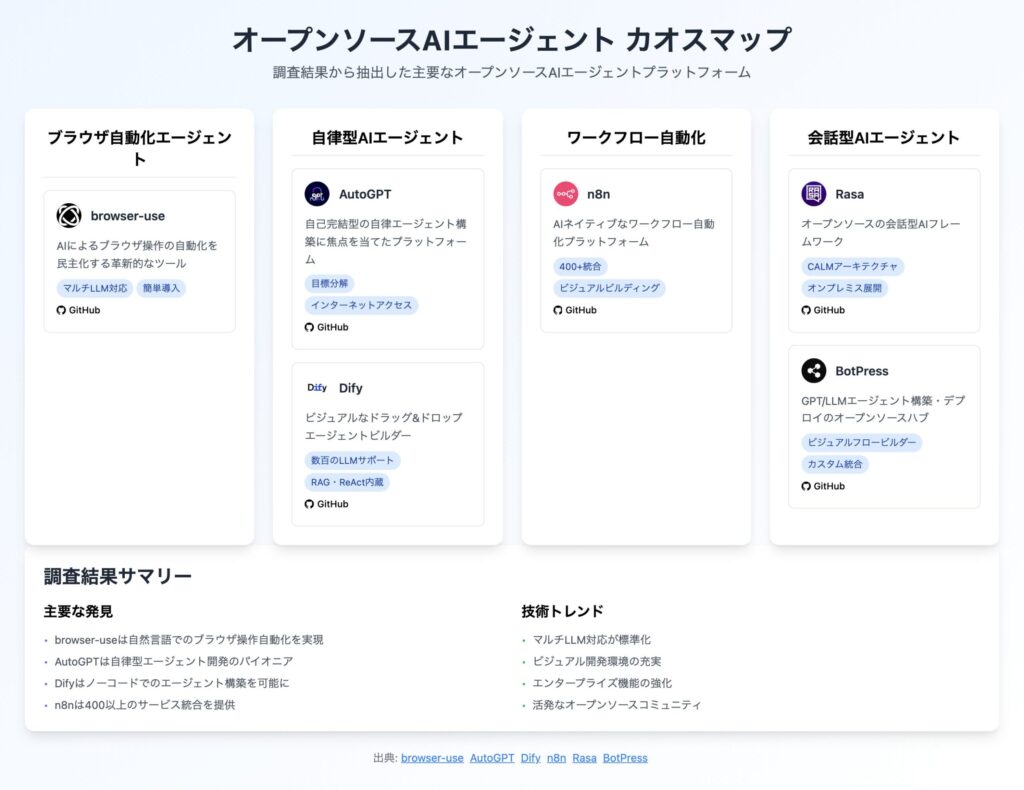Click the ビジュアルビルディング tag
The height and width of the screenshot is (790, 1024).
(609, 288)
